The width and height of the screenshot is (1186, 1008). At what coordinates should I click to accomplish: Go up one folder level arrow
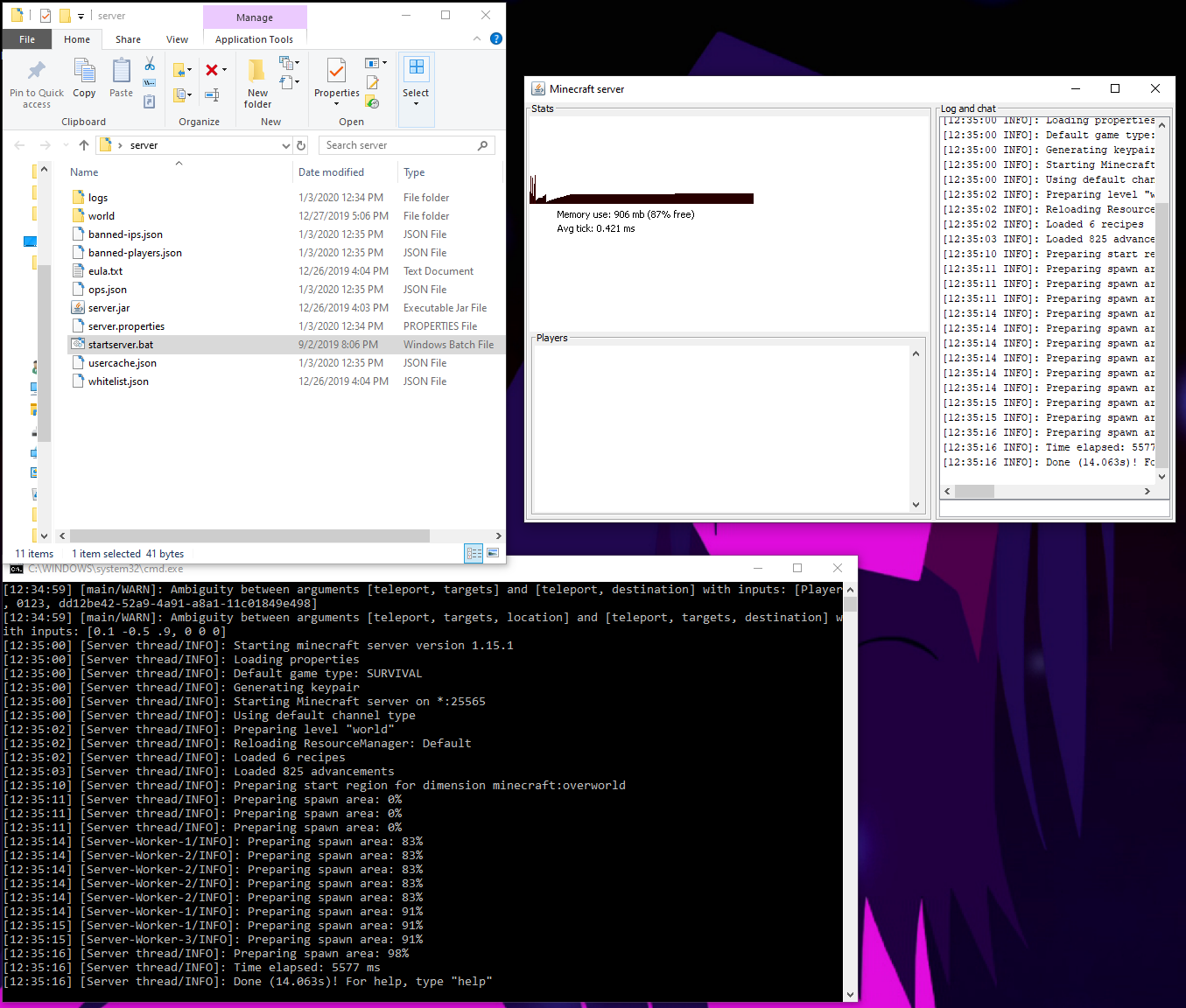coord(84,145)
